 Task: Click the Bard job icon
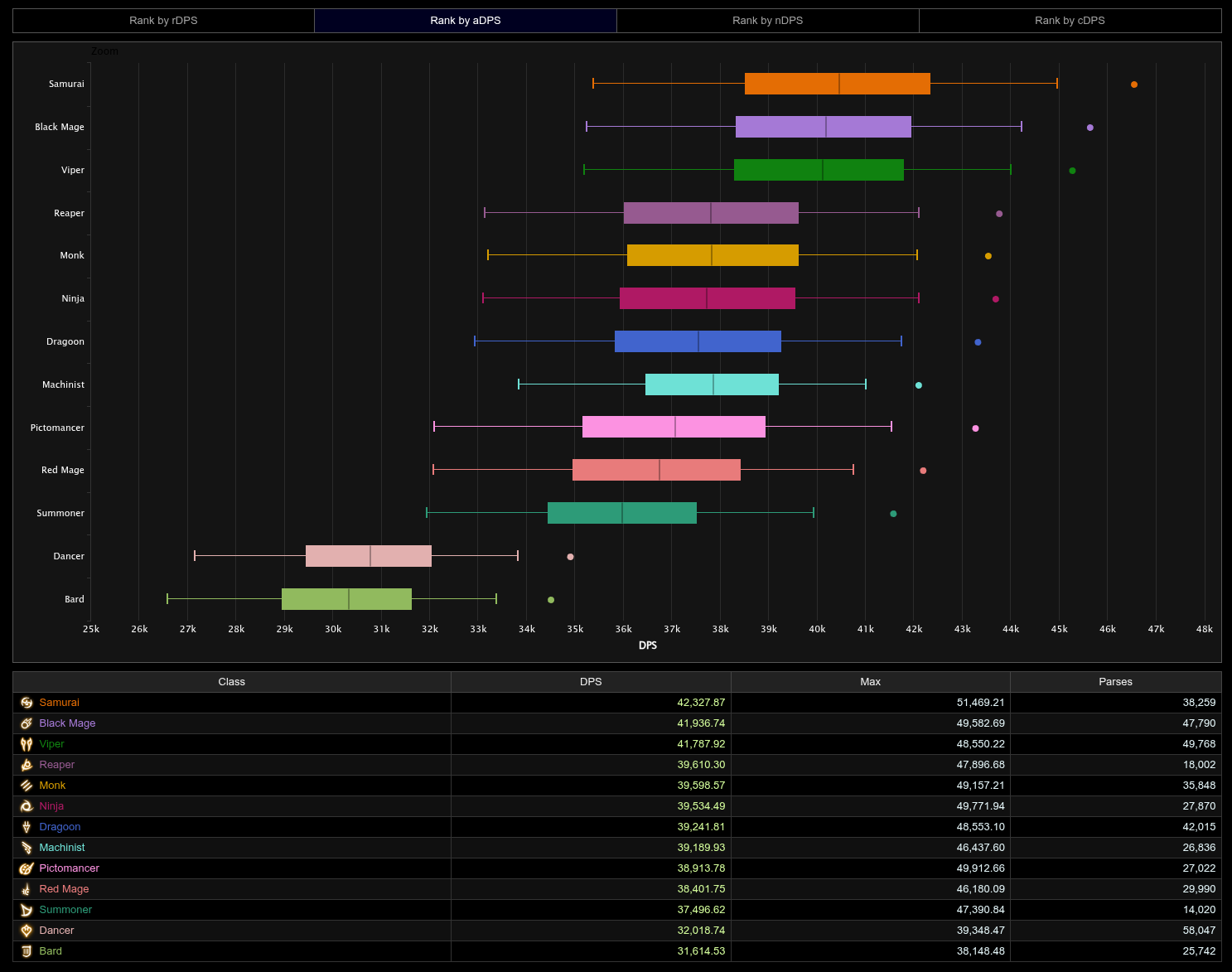pos(27,951)
